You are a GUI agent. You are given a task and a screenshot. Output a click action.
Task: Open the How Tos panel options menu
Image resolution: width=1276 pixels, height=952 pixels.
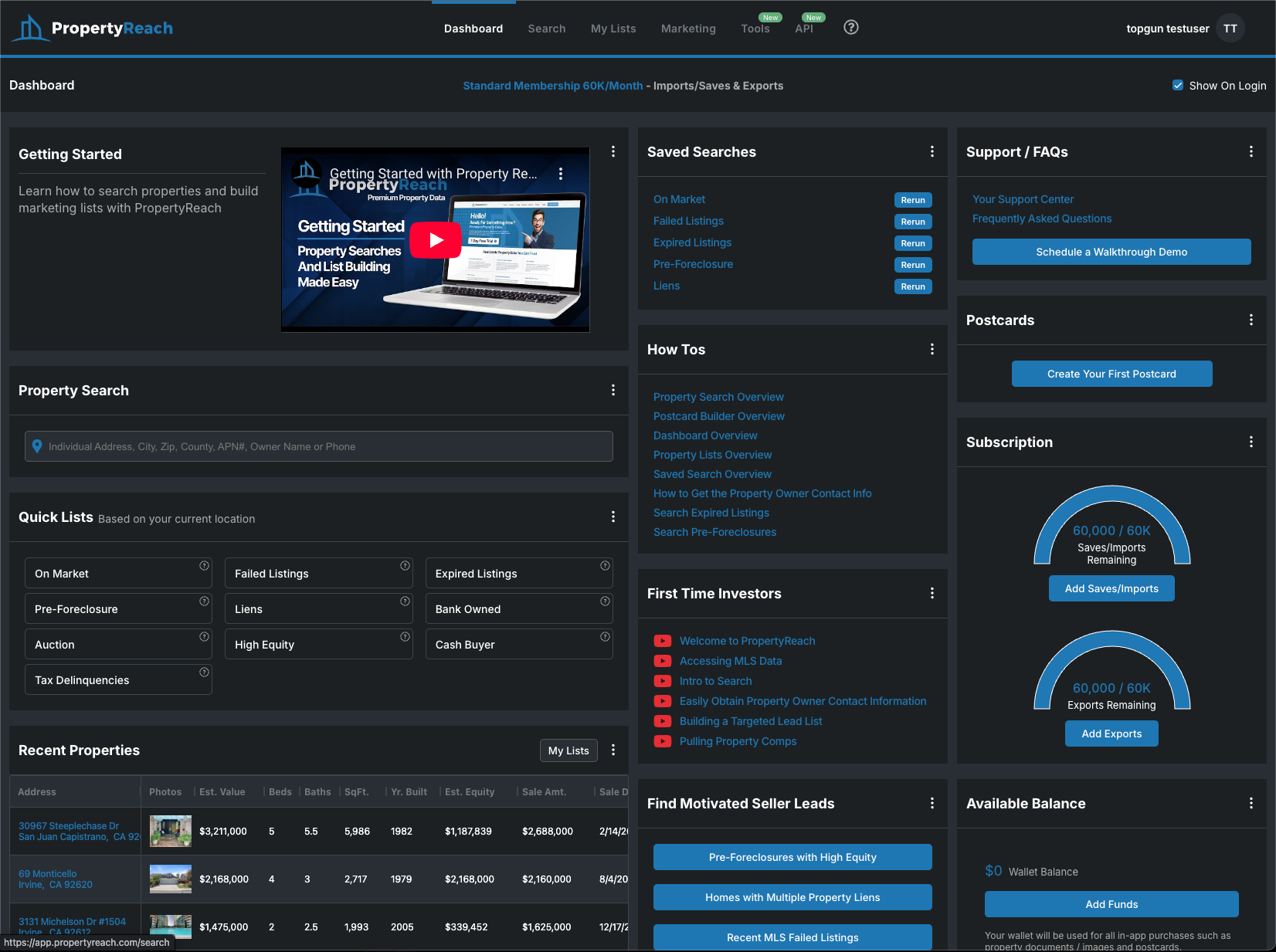point(932,349)
